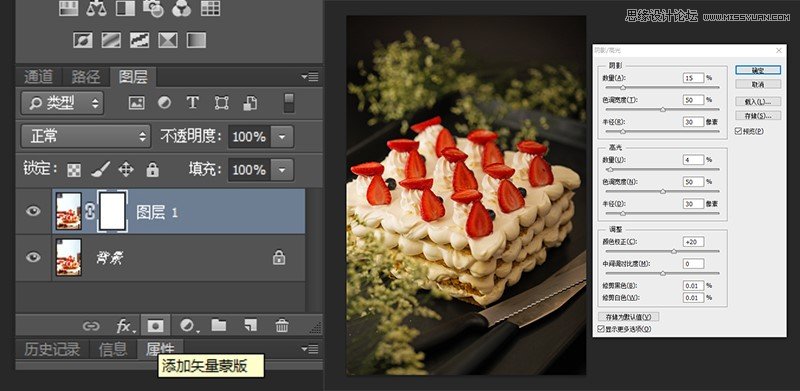Screen dimensions: 800x391
Task: Filter layers by type (T) icon
Action: point(192,103)
